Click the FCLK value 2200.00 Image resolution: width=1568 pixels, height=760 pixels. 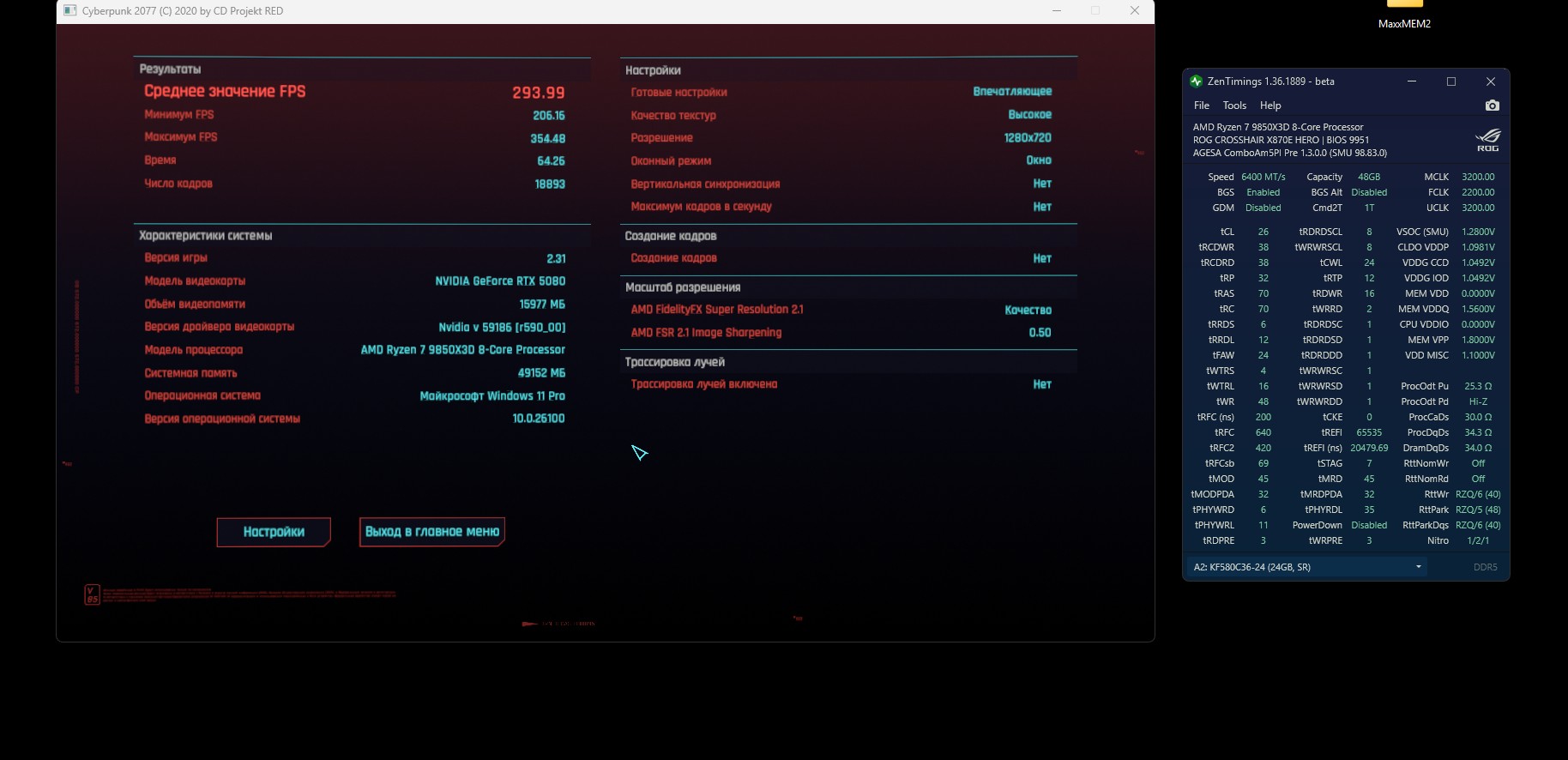(x=1478, y=192)
